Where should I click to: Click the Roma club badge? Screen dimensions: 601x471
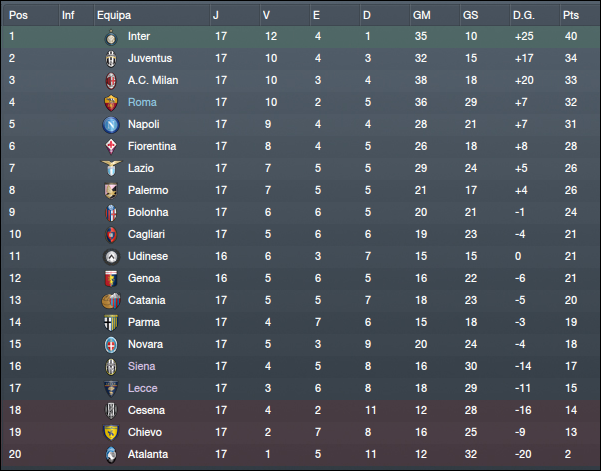point(111,103)
